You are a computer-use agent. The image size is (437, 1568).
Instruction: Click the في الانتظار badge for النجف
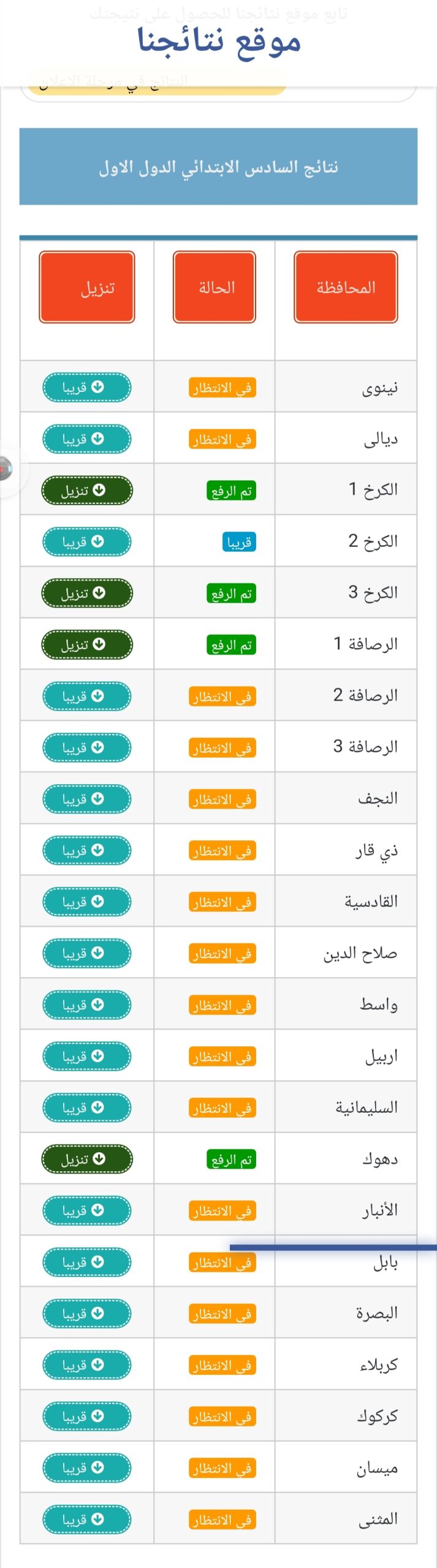[x=222, y=799]
